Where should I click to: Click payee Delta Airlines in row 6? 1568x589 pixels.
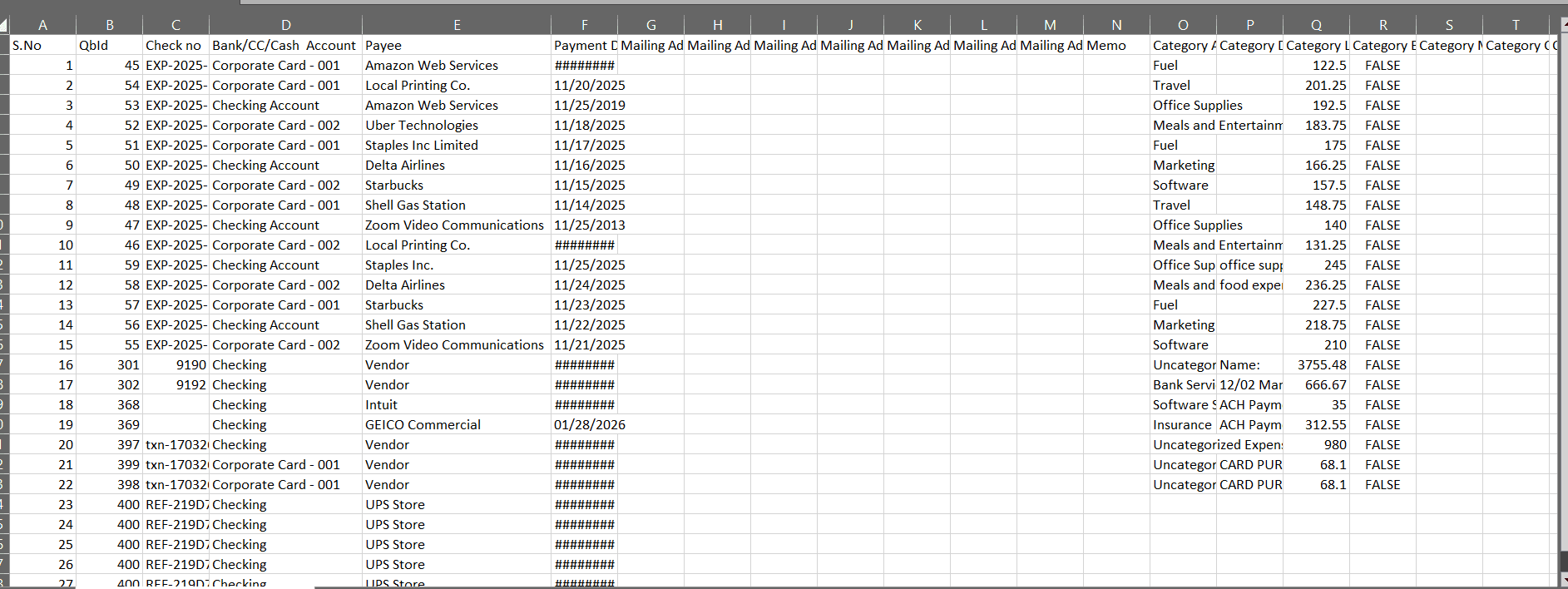(457, 165)
